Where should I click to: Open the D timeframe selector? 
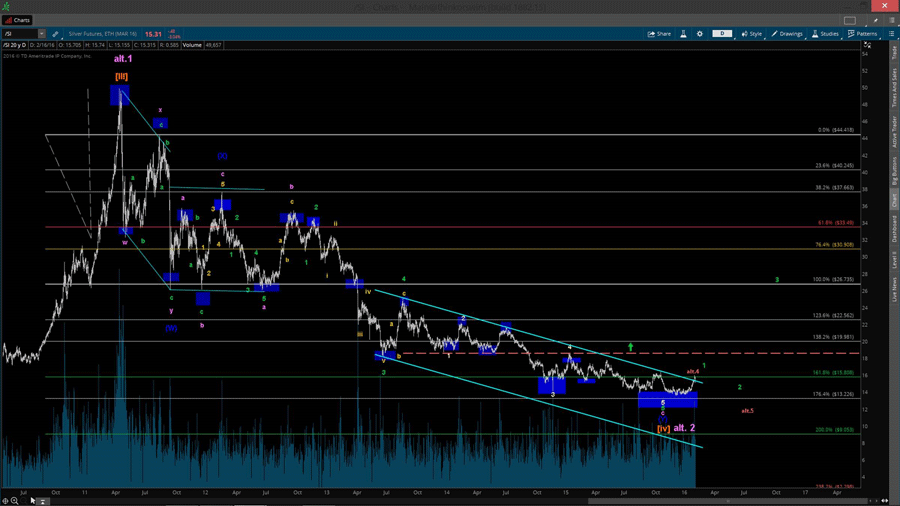click(x=722, y=34)
